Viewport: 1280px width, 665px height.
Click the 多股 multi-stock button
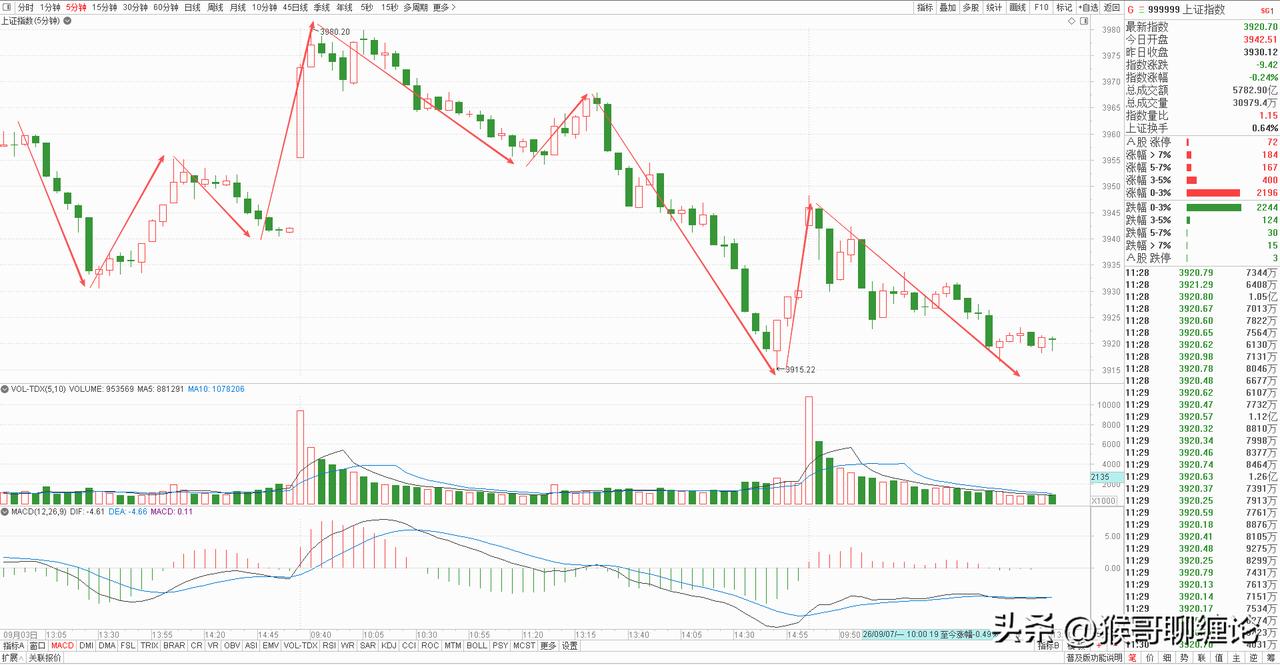[971, 7]
